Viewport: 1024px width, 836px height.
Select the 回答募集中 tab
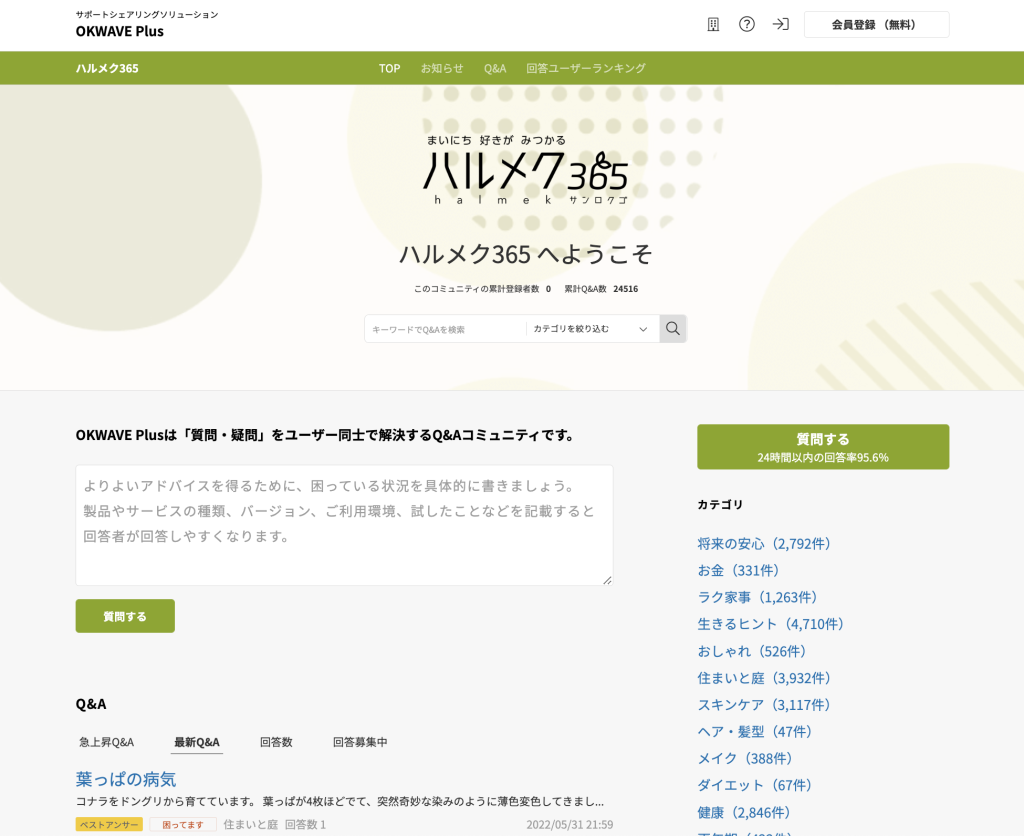(x=360, y=742)
